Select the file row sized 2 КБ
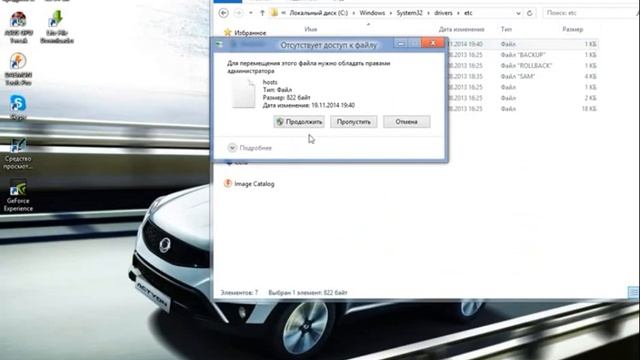 (522, 98)
